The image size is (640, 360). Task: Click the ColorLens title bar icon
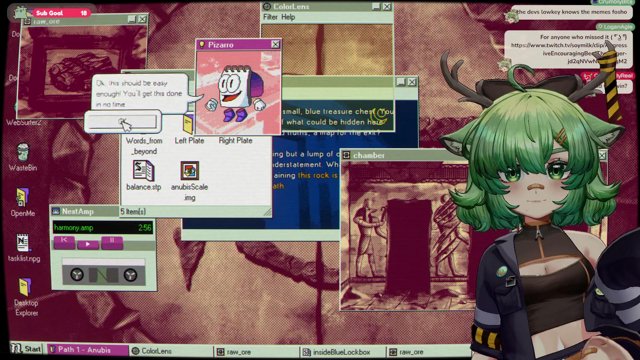(x=267, y=6)
